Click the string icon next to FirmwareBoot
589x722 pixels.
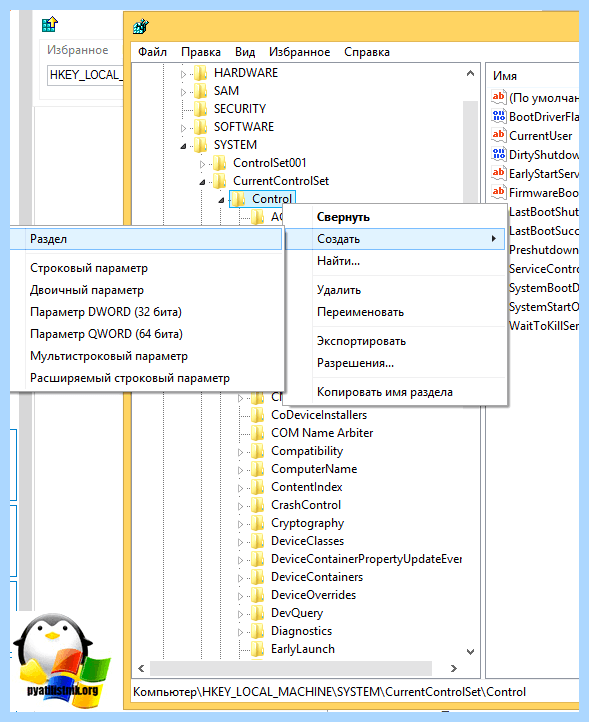499,192
